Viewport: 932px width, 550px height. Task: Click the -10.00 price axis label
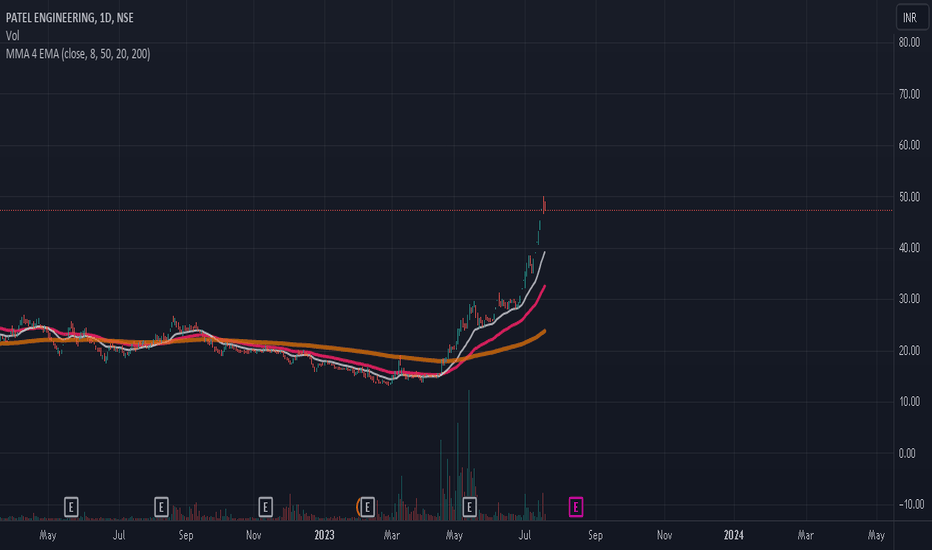[x=911, y=504]
